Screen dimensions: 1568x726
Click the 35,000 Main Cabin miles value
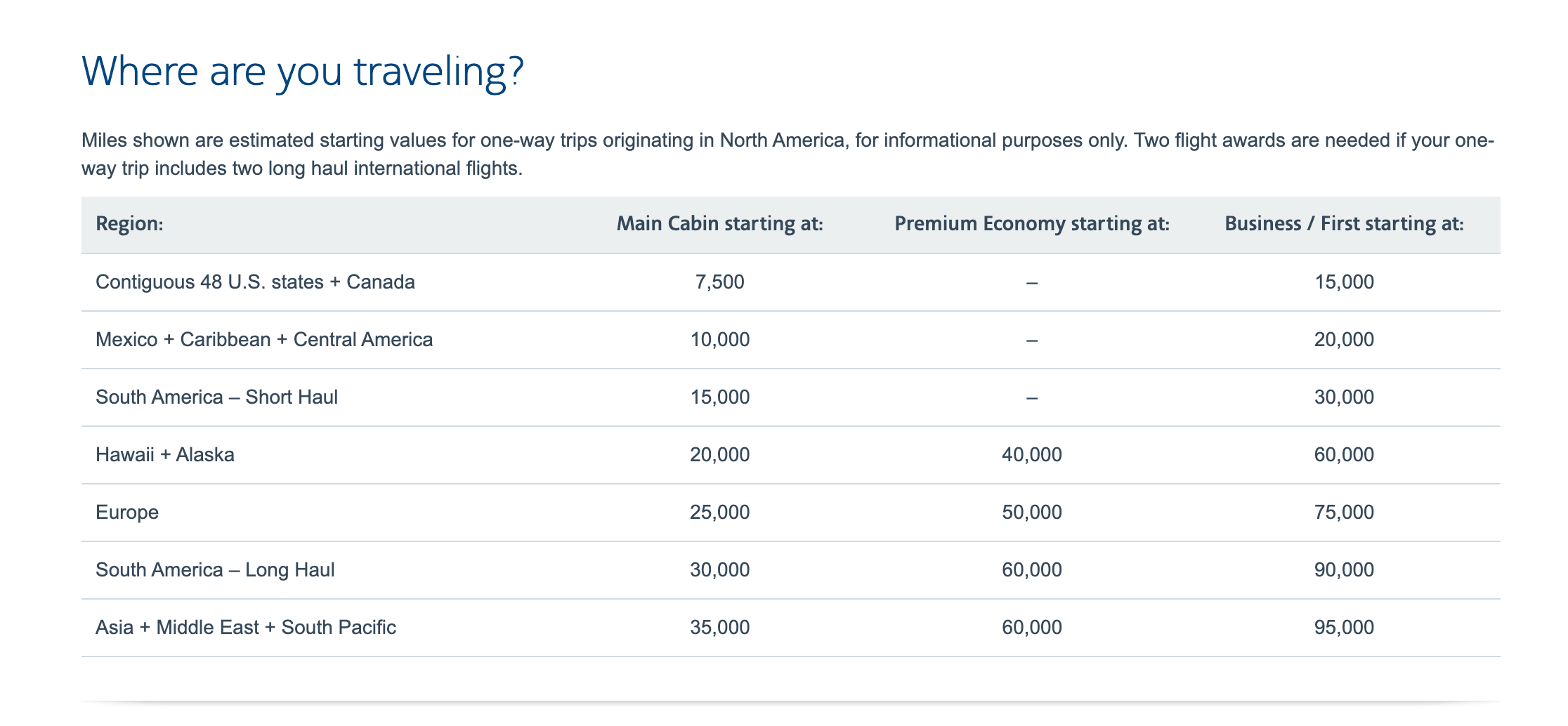719,628
